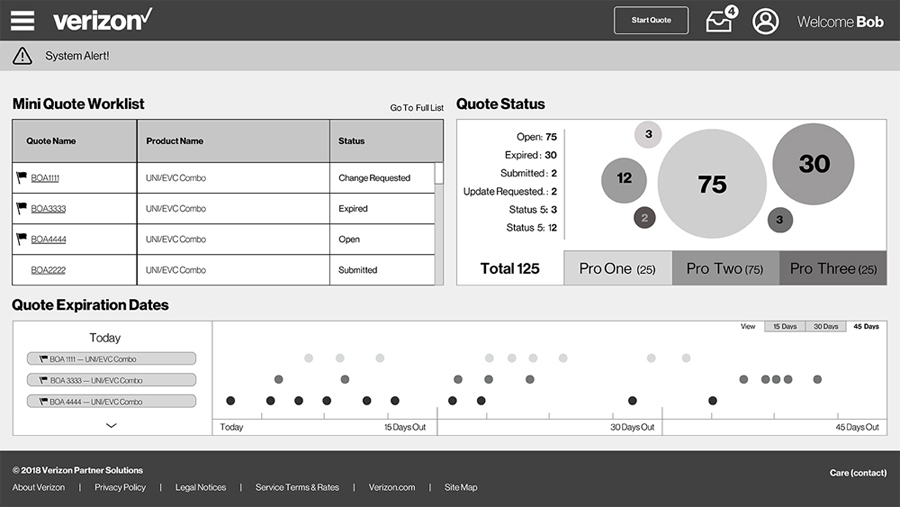Viewport: 900px width, 507px height.
Task: Click the small dark bubble labeled 2
Action: (x=645, y=218)
